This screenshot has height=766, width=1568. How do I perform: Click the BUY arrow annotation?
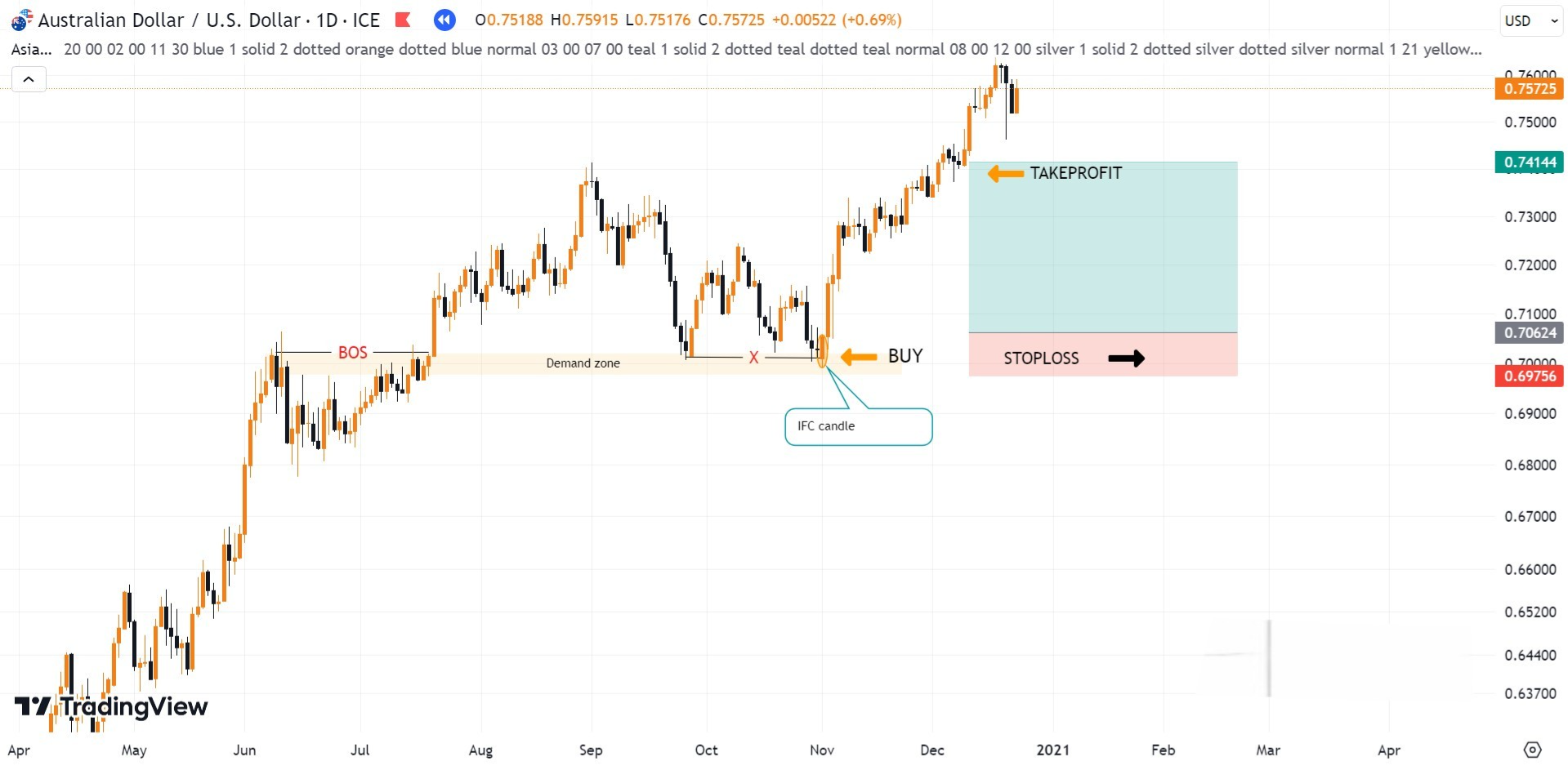(x=856, y=356)
